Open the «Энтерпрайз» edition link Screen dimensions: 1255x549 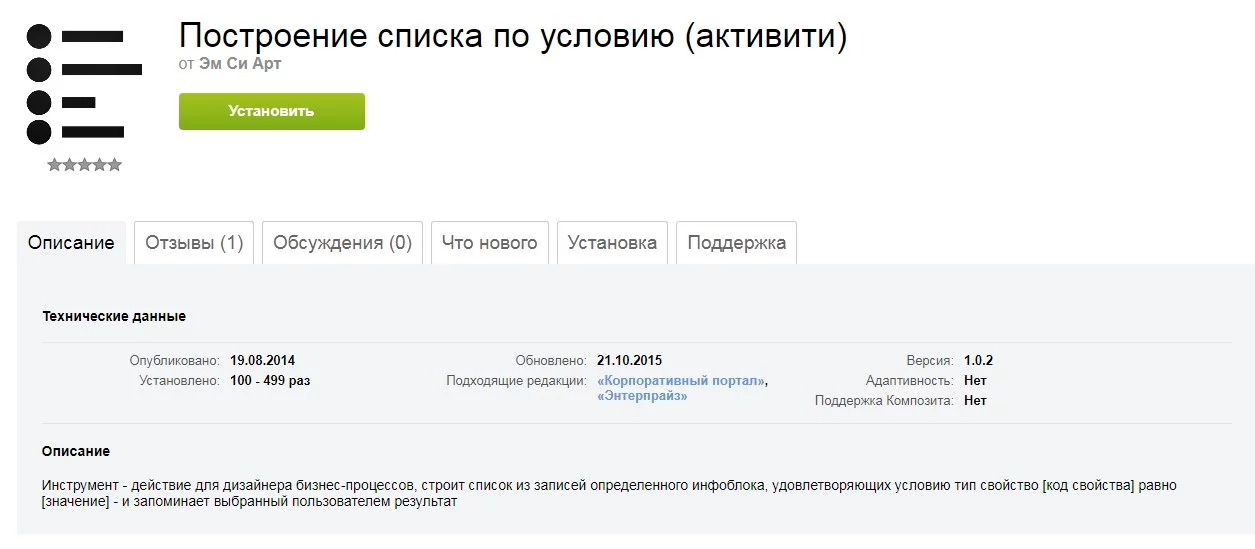[642, 396]
